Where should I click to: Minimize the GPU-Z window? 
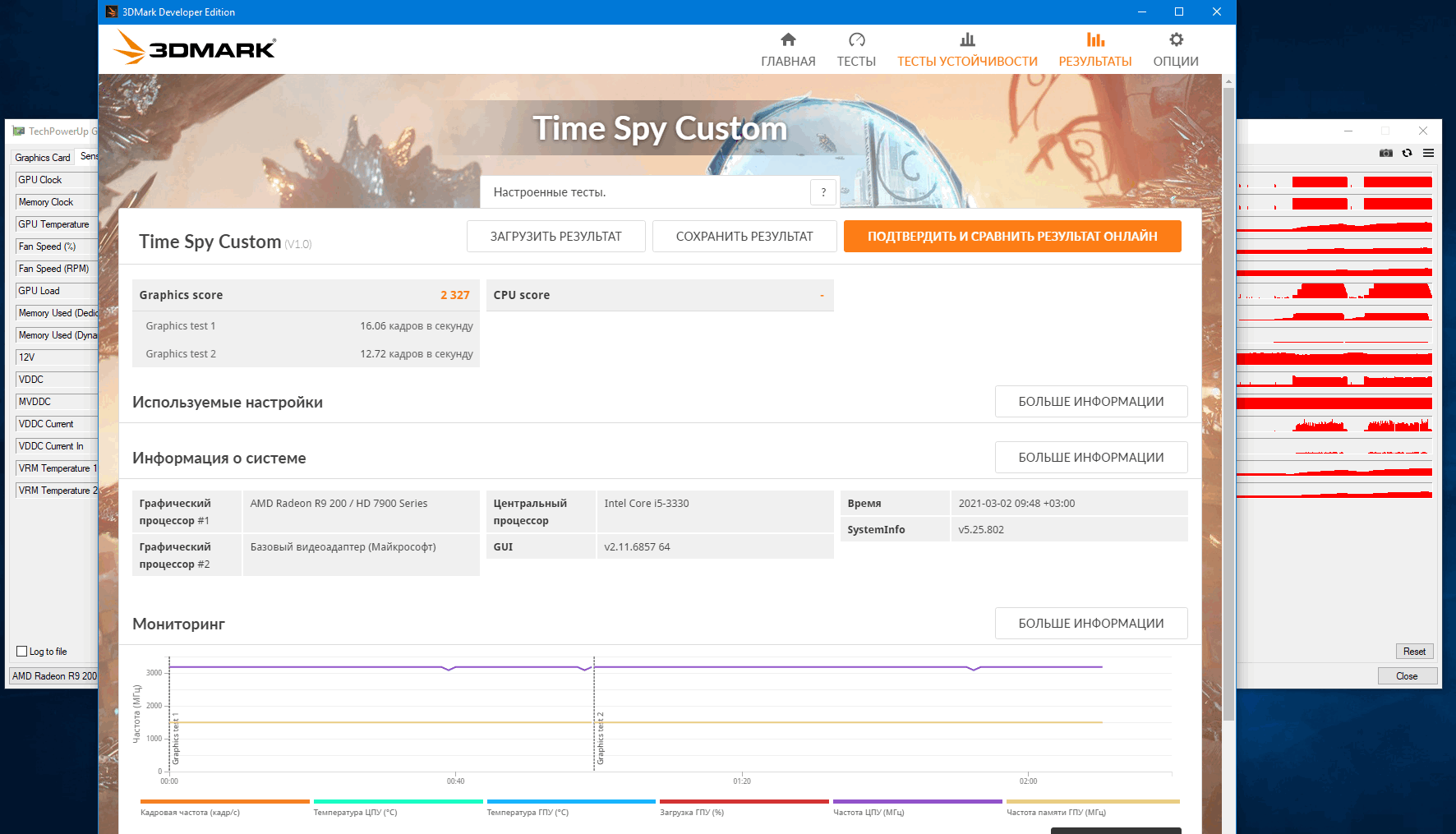coord(1348,131)
